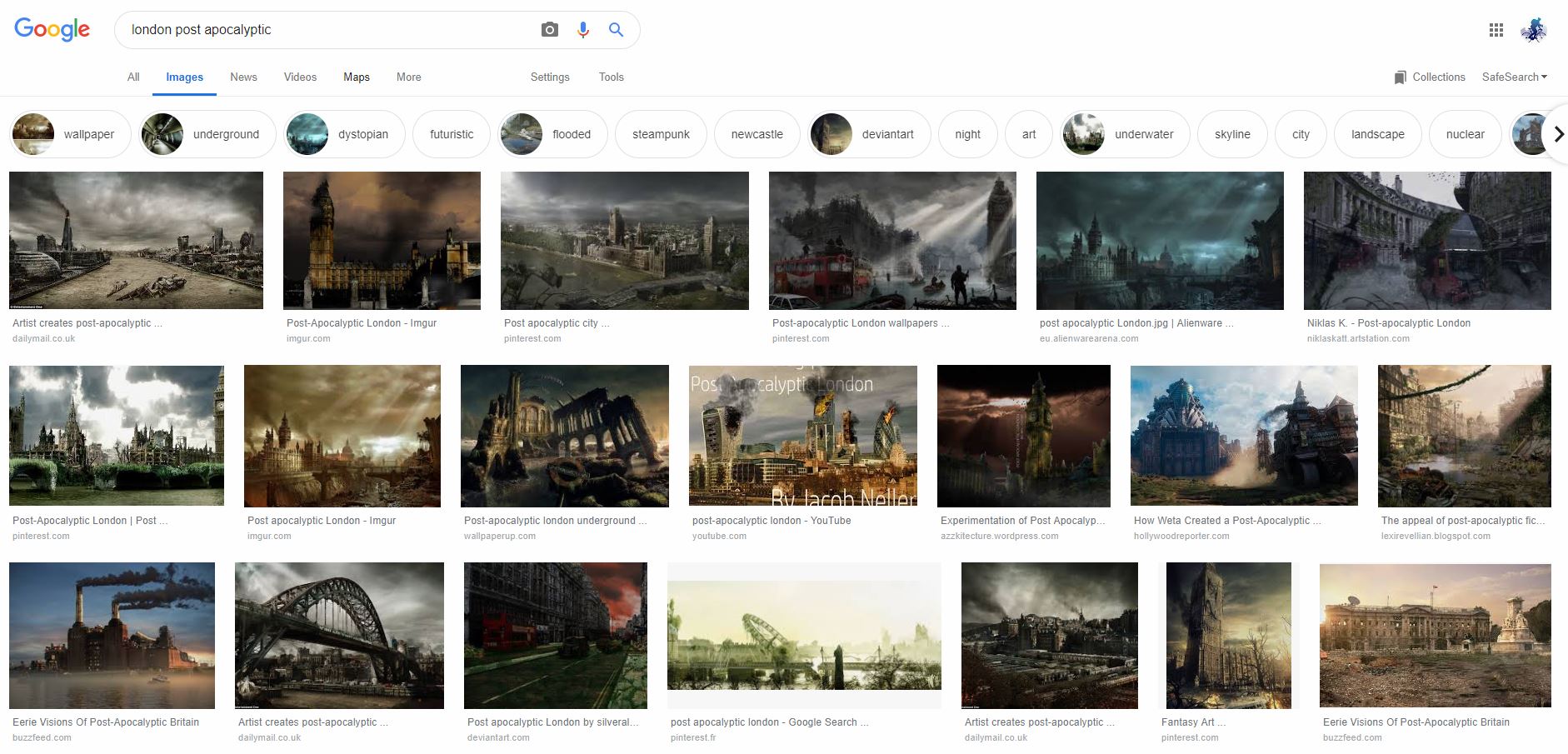Click 'post-apocalyptic london - YouTube' caption
The height and width of the screenshot is (754, 1568).
772,521
